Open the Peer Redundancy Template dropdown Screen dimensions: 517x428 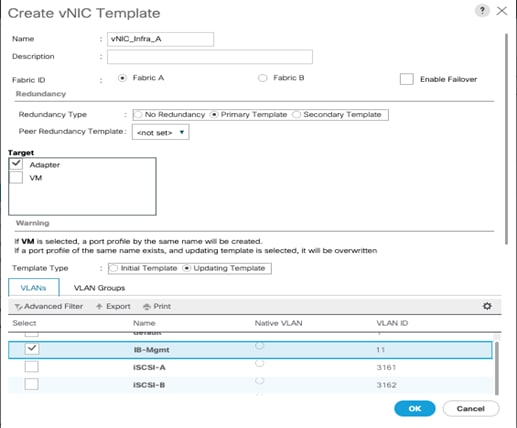(x=161, y=132)
